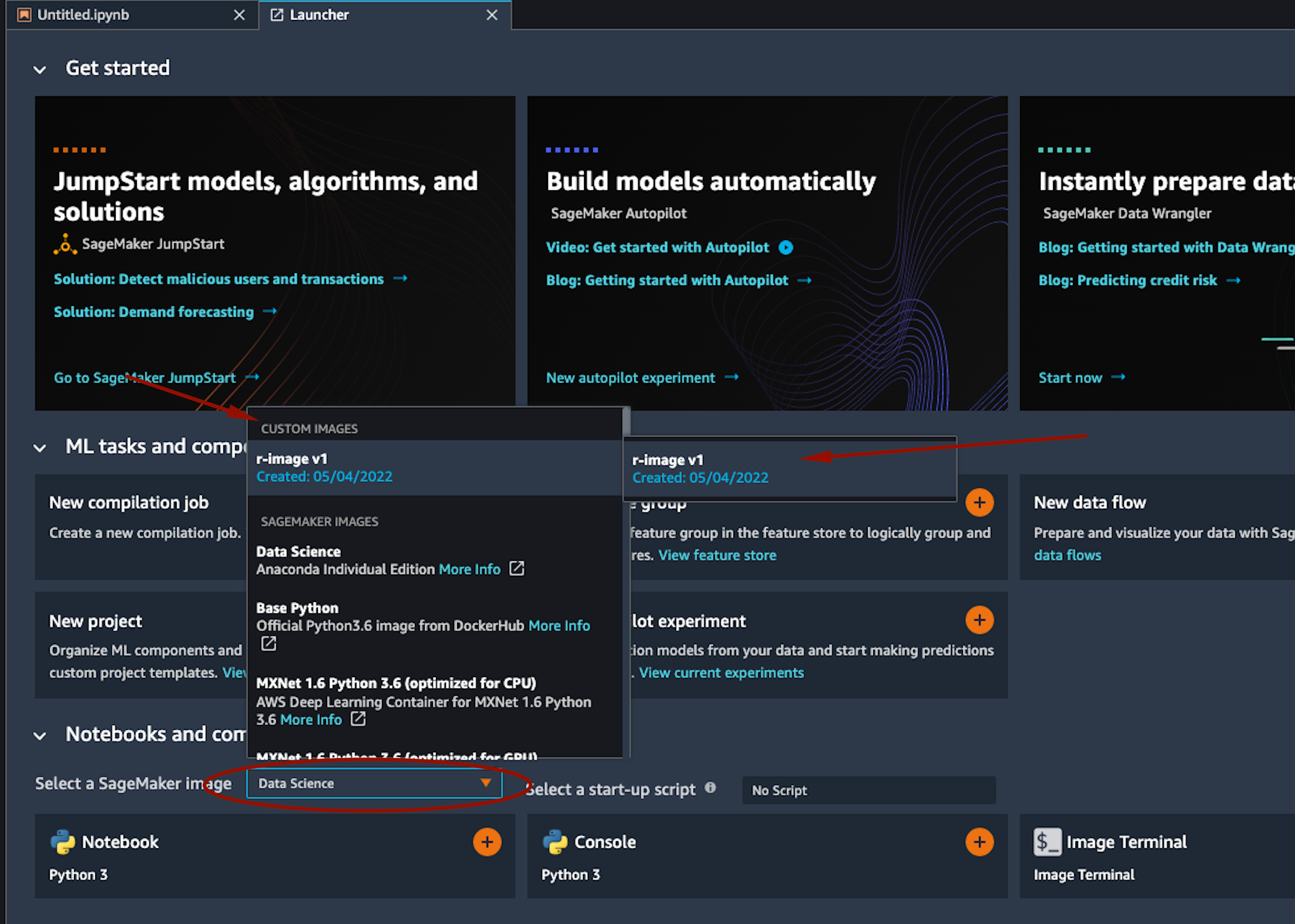Click the play icon next to Autopilot video link
Viewport: 1295px width, 924px height.
click(786, 247)
